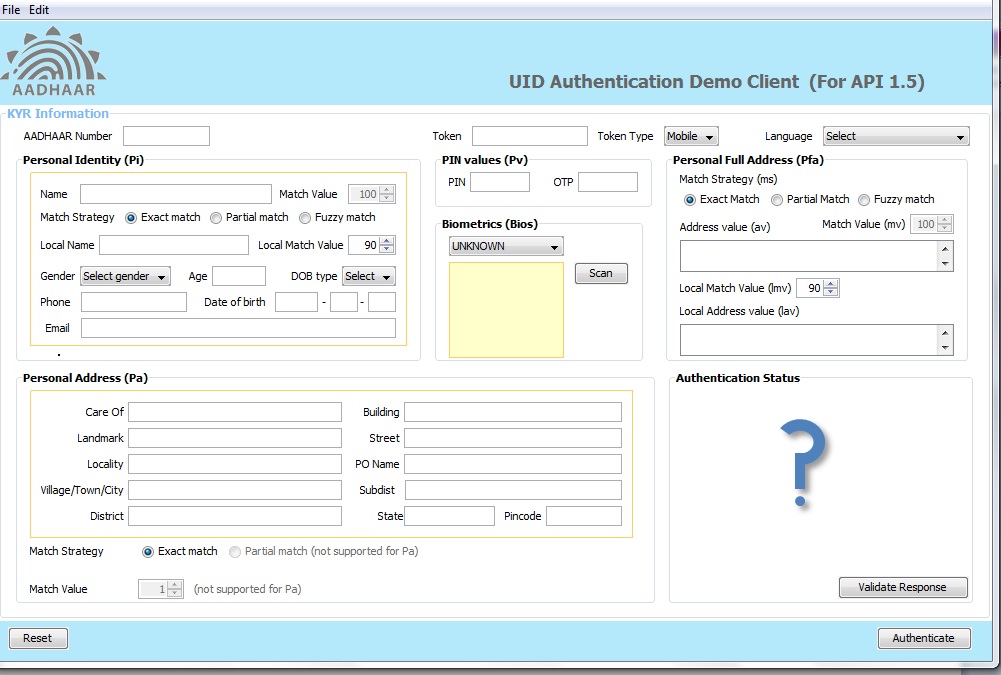Click the Authenticate button

coord(923,638)
